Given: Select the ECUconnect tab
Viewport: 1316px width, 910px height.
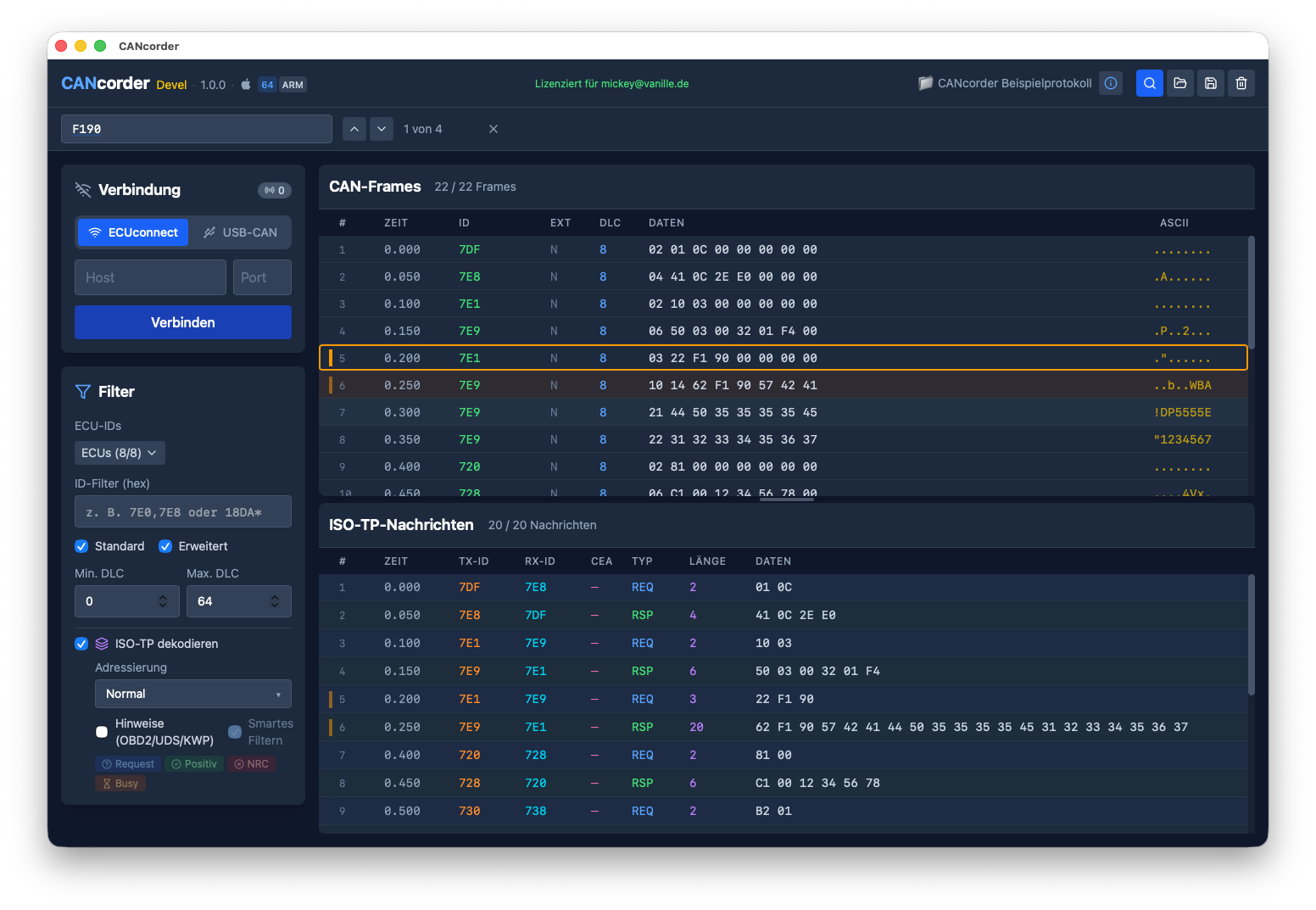Looking at the screenshot, I should click(x=133, y=232).
